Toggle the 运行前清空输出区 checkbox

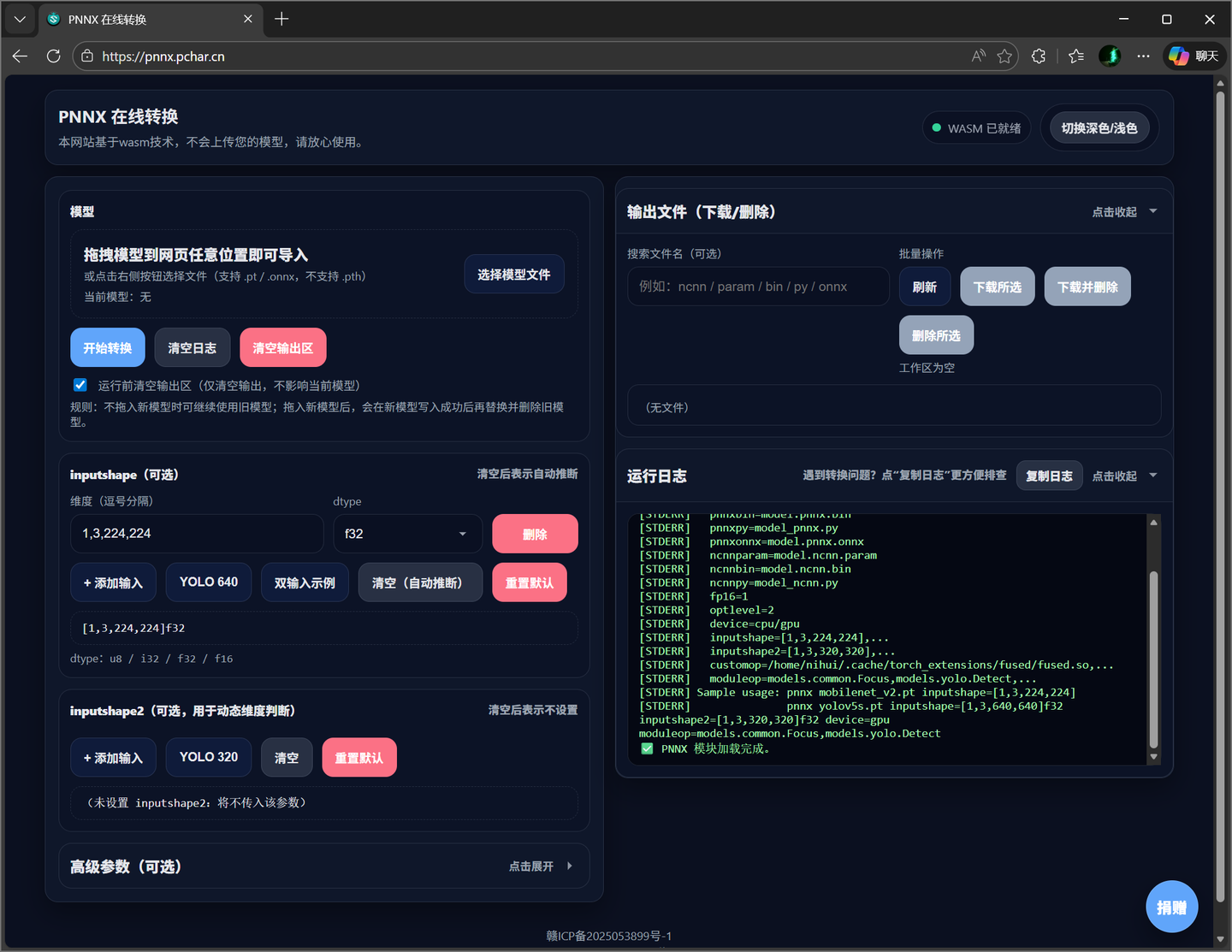(80, 385)
